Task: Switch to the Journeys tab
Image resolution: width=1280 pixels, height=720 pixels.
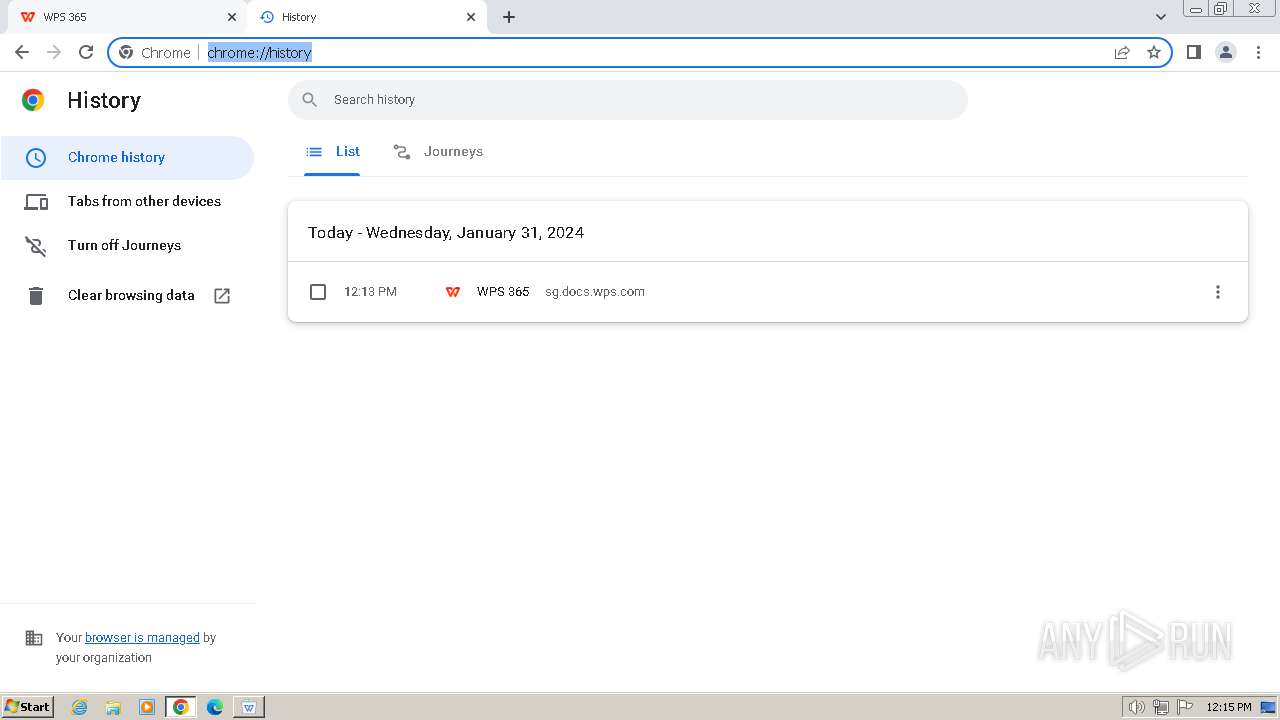Action: [x=438, y=152]
